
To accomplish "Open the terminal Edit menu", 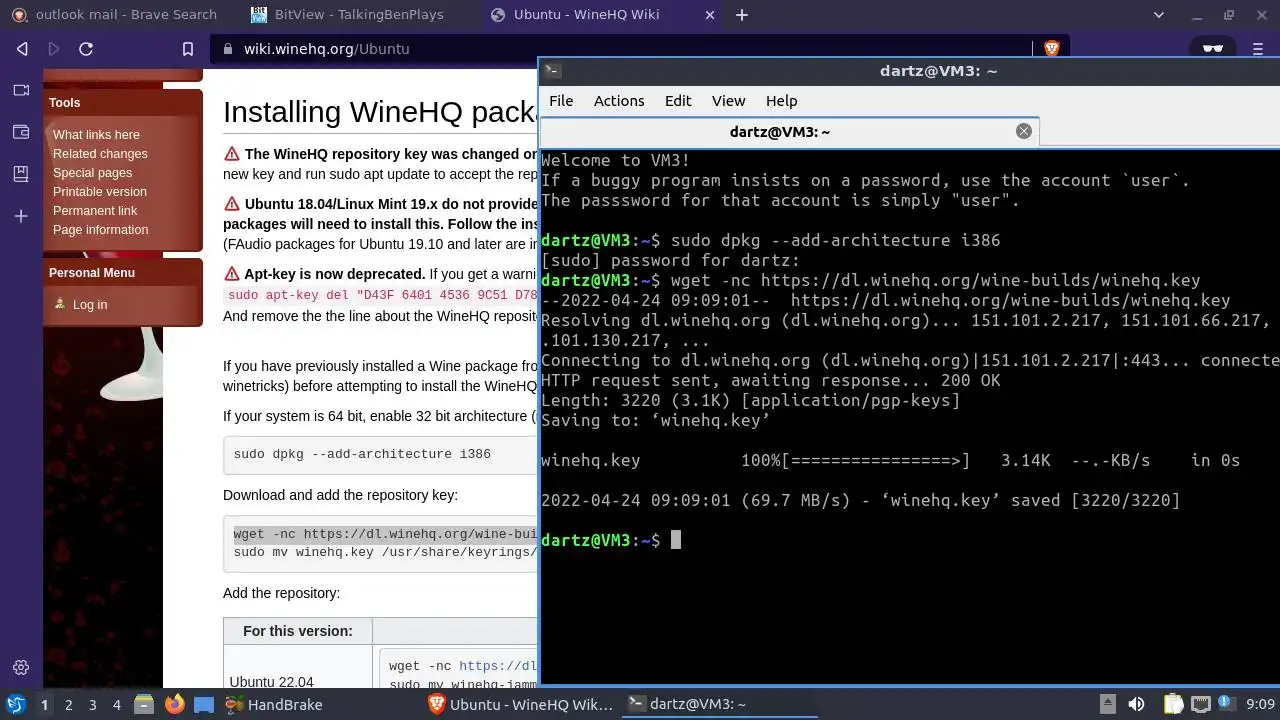I will tap(678, 101).
